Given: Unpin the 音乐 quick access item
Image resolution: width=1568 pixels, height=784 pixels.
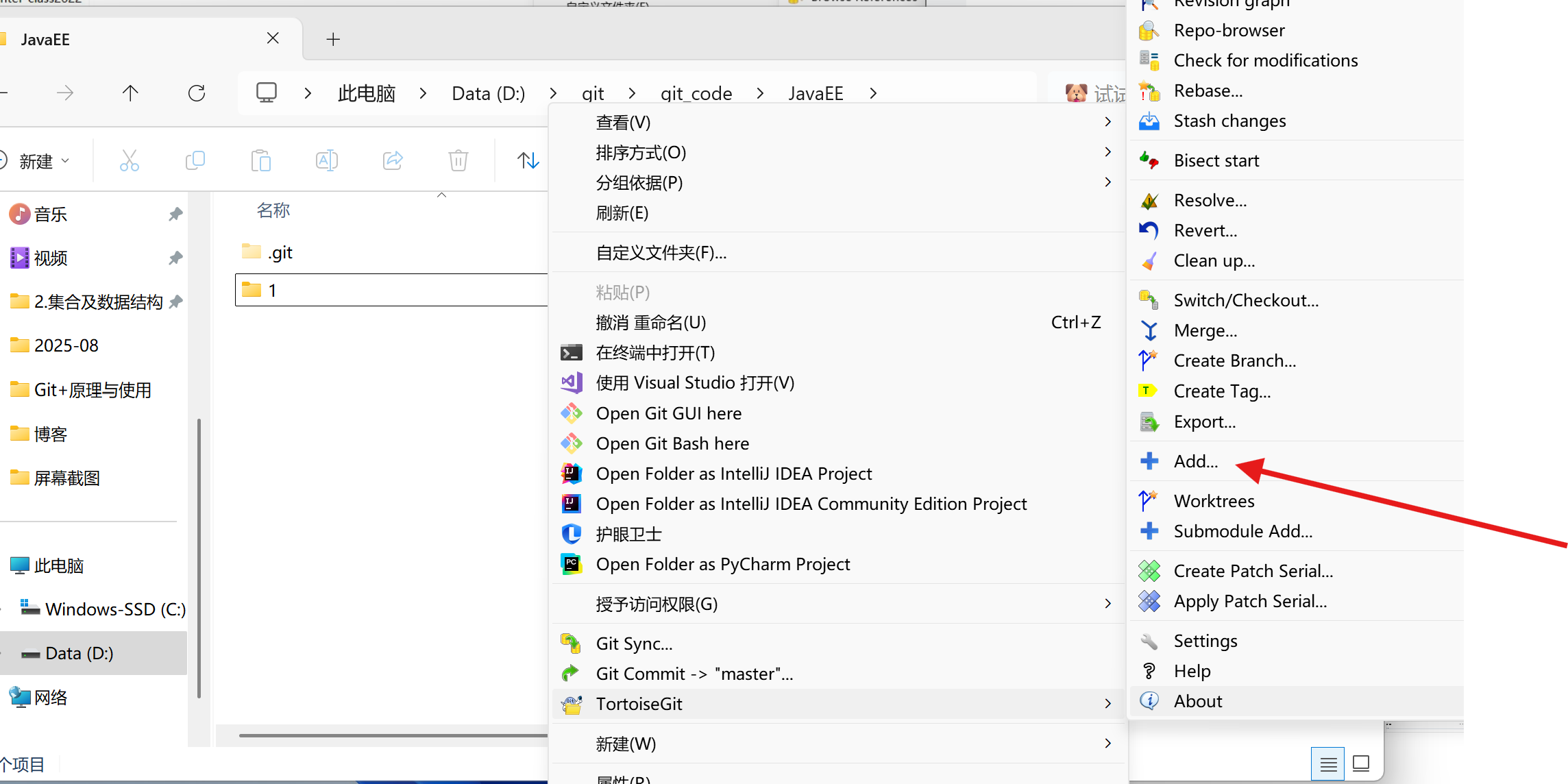Looking at the screenshot, I should pos(175,215).
